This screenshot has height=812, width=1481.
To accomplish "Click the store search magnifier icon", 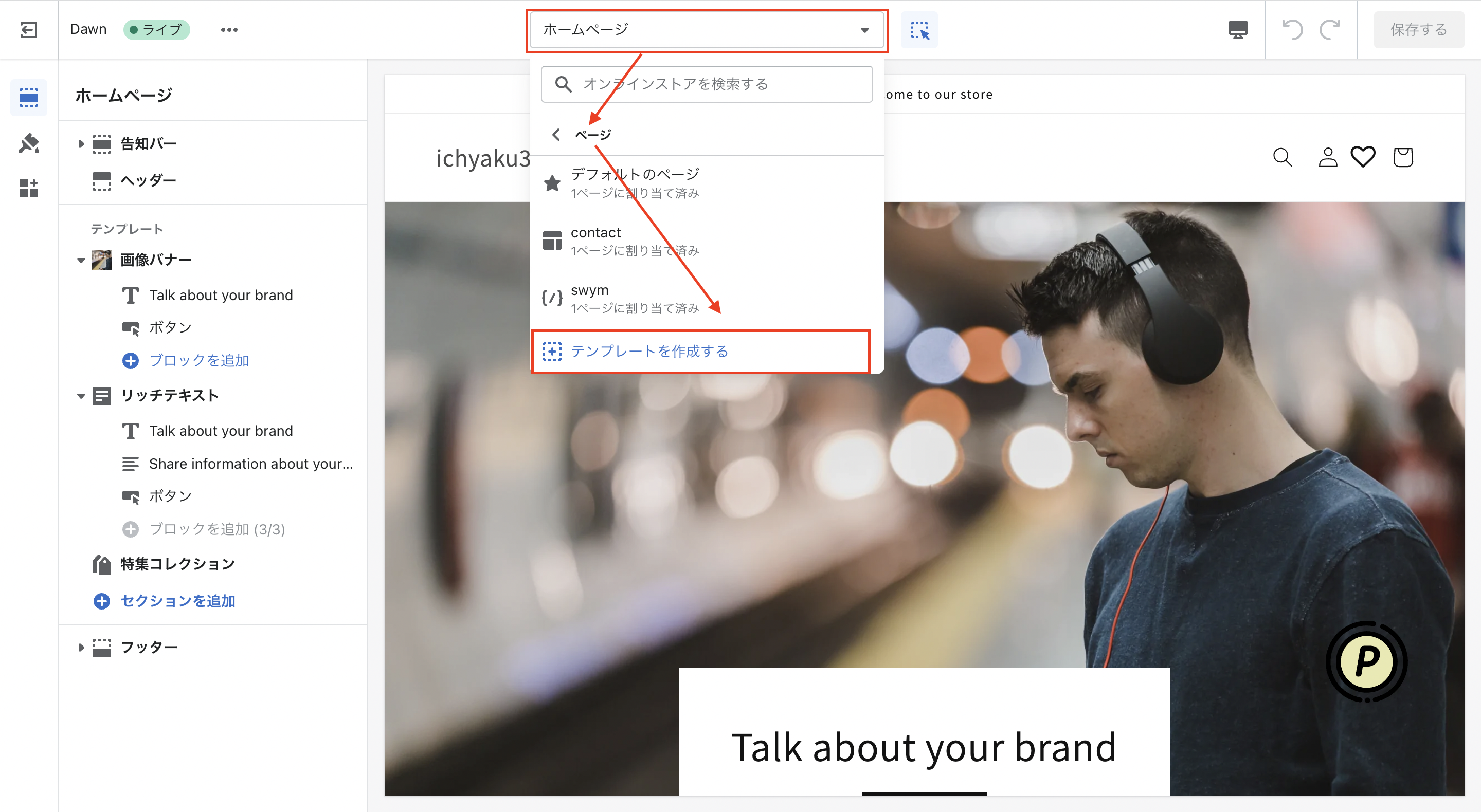I will click(x=1282, y=157).
